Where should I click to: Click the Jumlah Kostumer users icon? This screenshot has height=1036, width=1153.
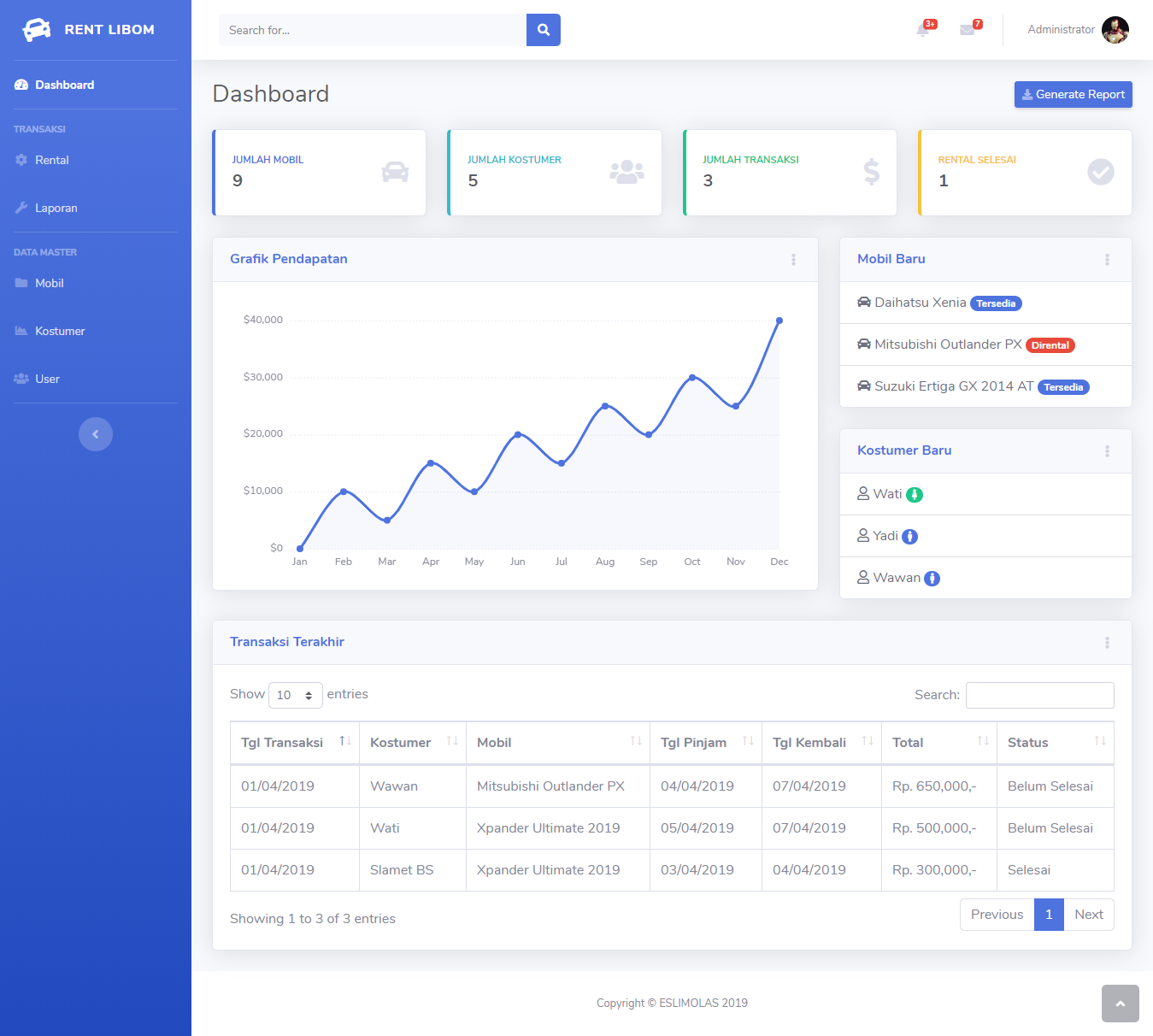627,172
